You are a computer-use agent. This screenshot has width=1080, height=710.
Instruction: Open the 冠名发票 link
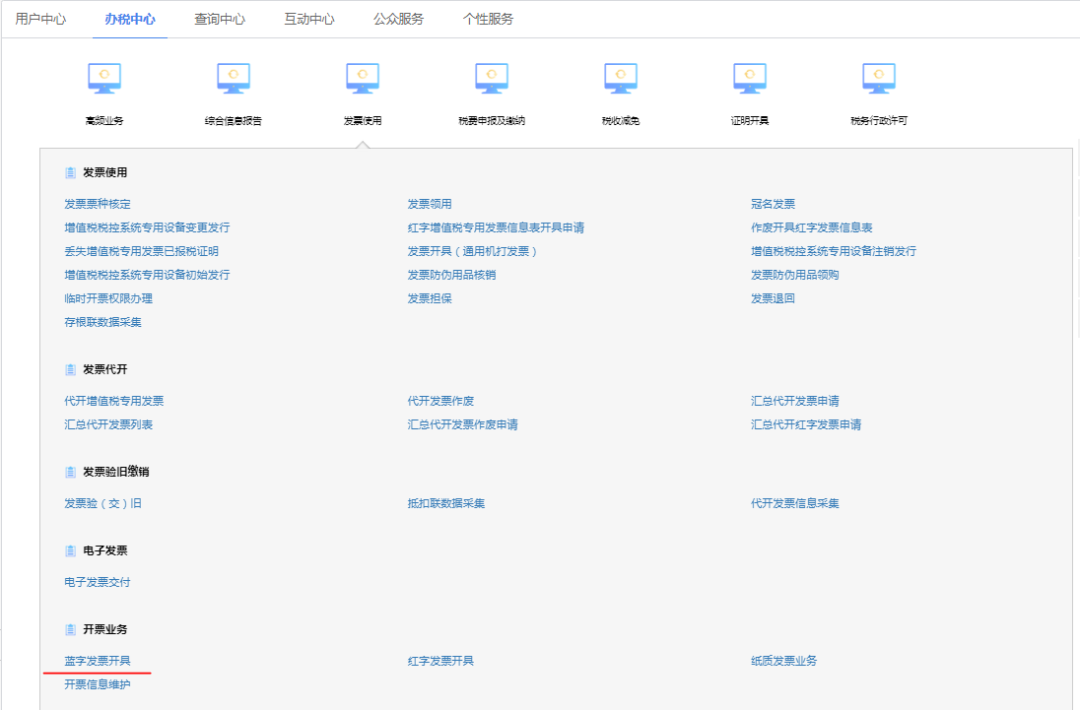(773, 204)
